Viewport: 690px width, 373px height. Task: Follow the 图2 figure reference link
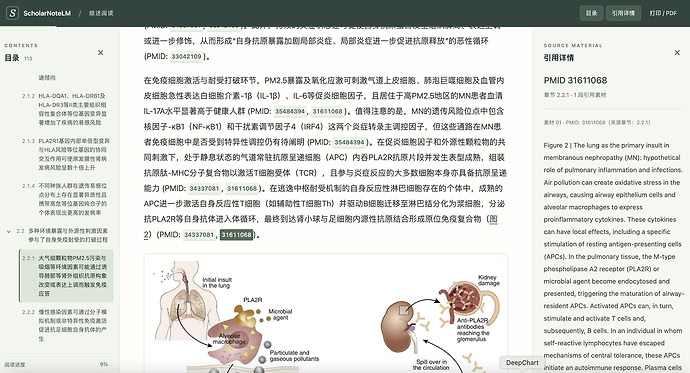point(493,219)
